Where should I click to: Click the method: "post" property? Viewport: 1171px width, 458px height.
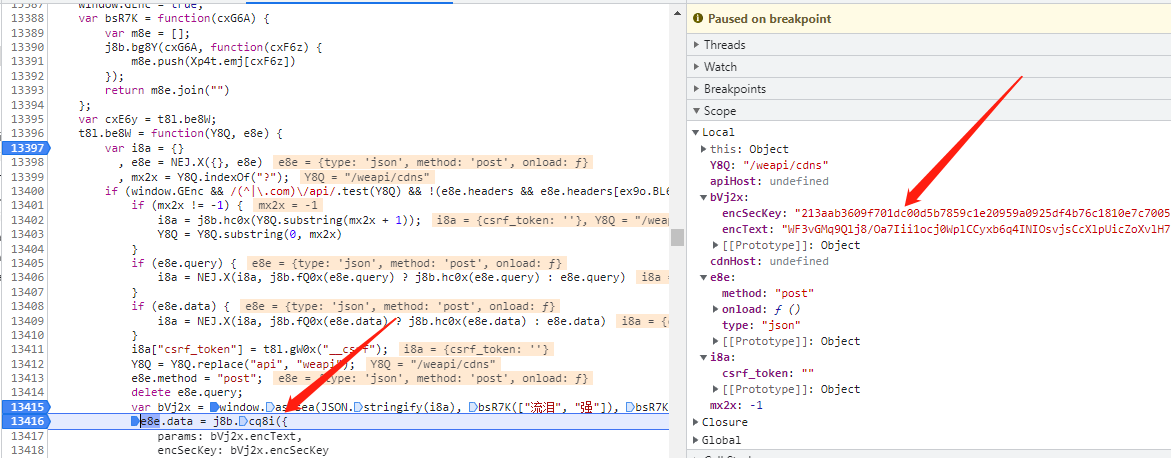coord(768,293)
